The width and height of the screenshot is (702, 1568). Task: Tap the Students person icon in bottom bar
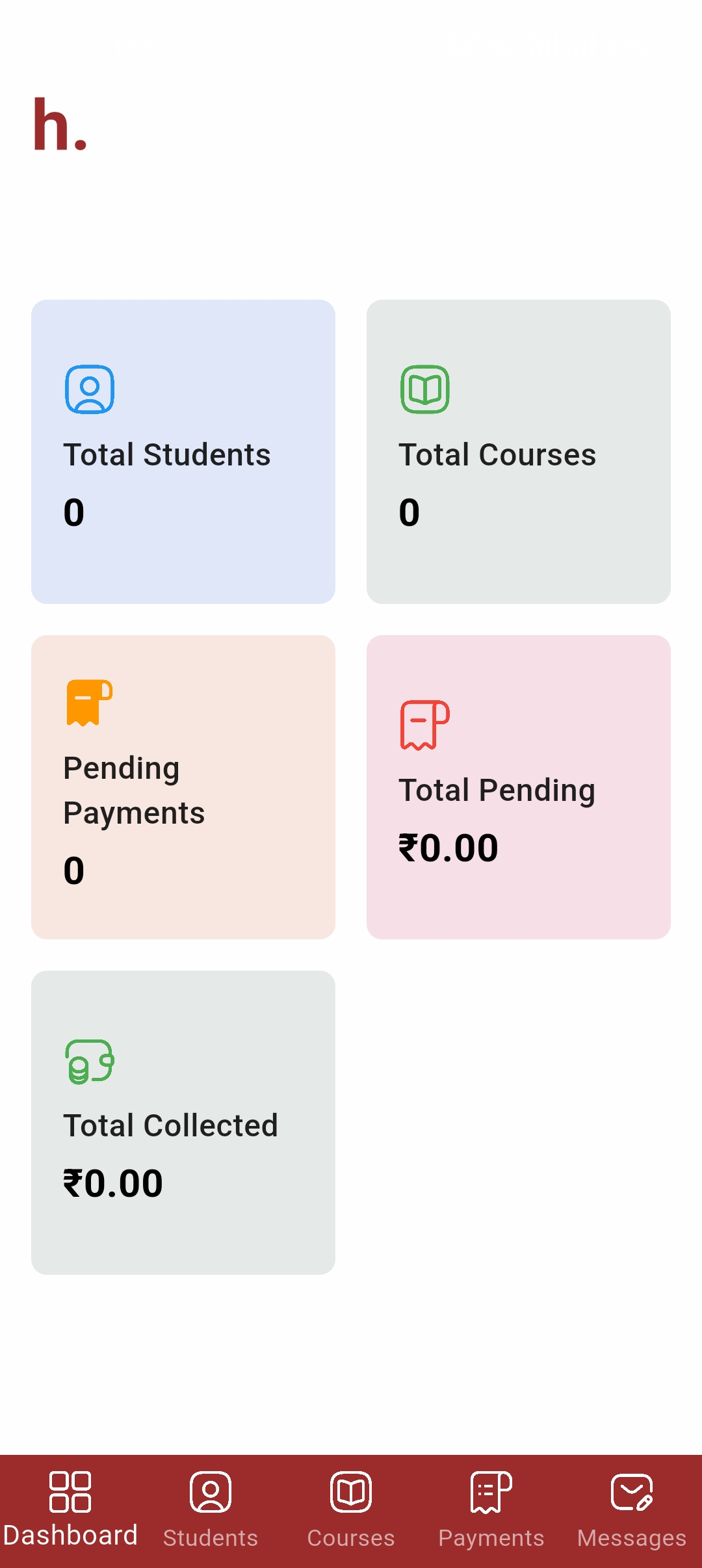tap(211, 1491)
